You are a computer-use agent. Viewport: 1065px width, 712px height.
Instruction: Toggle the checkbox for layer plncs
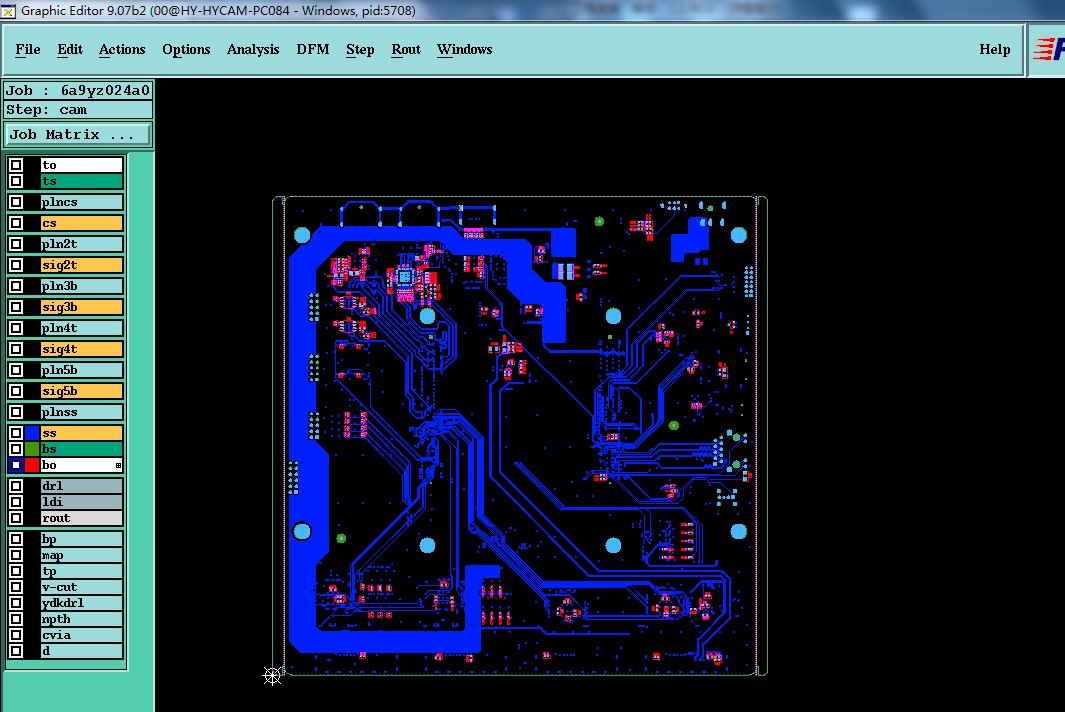coord(16,202)
